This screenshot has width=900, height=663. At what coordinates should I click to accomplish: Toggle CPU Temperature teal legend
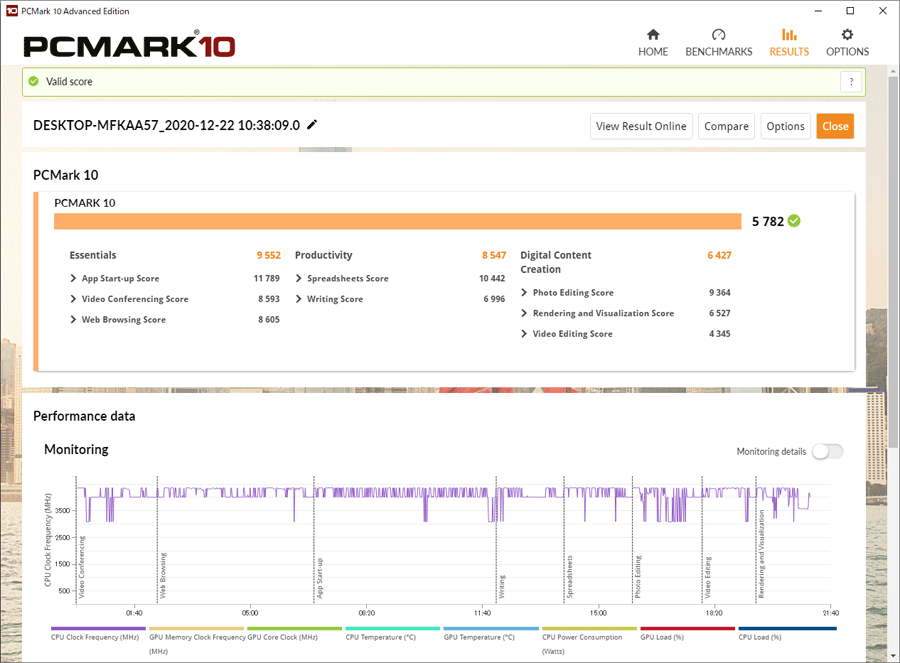(393, 634)
